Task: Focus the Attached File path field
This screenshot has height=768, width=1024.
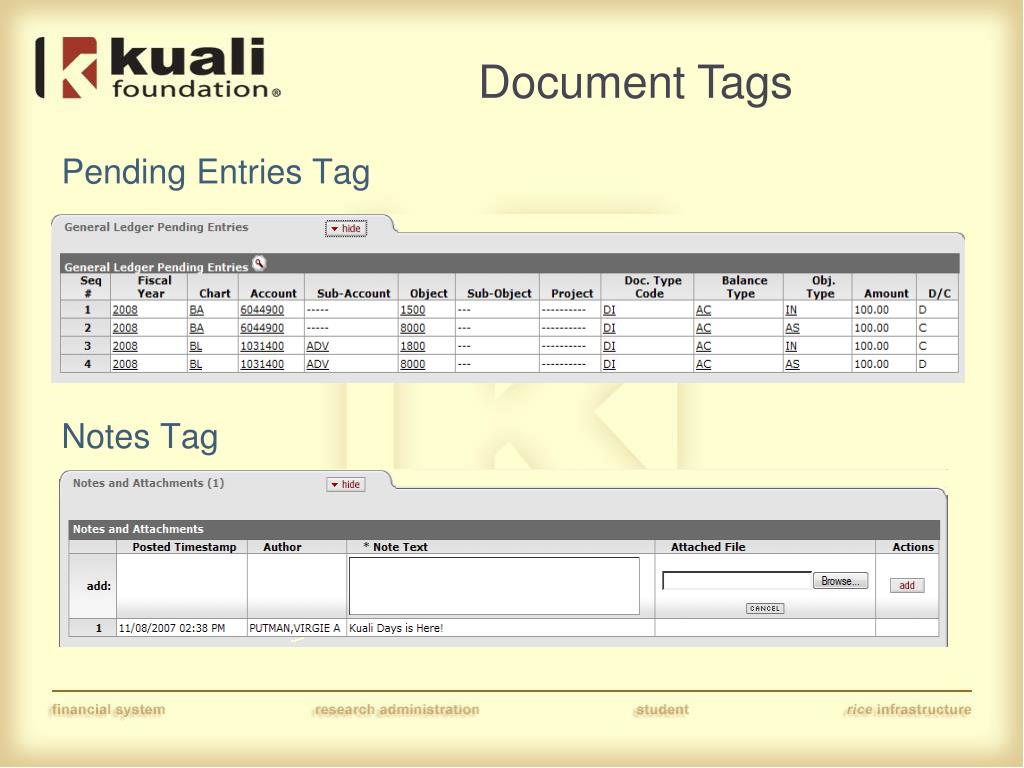Action: (737, 581)
